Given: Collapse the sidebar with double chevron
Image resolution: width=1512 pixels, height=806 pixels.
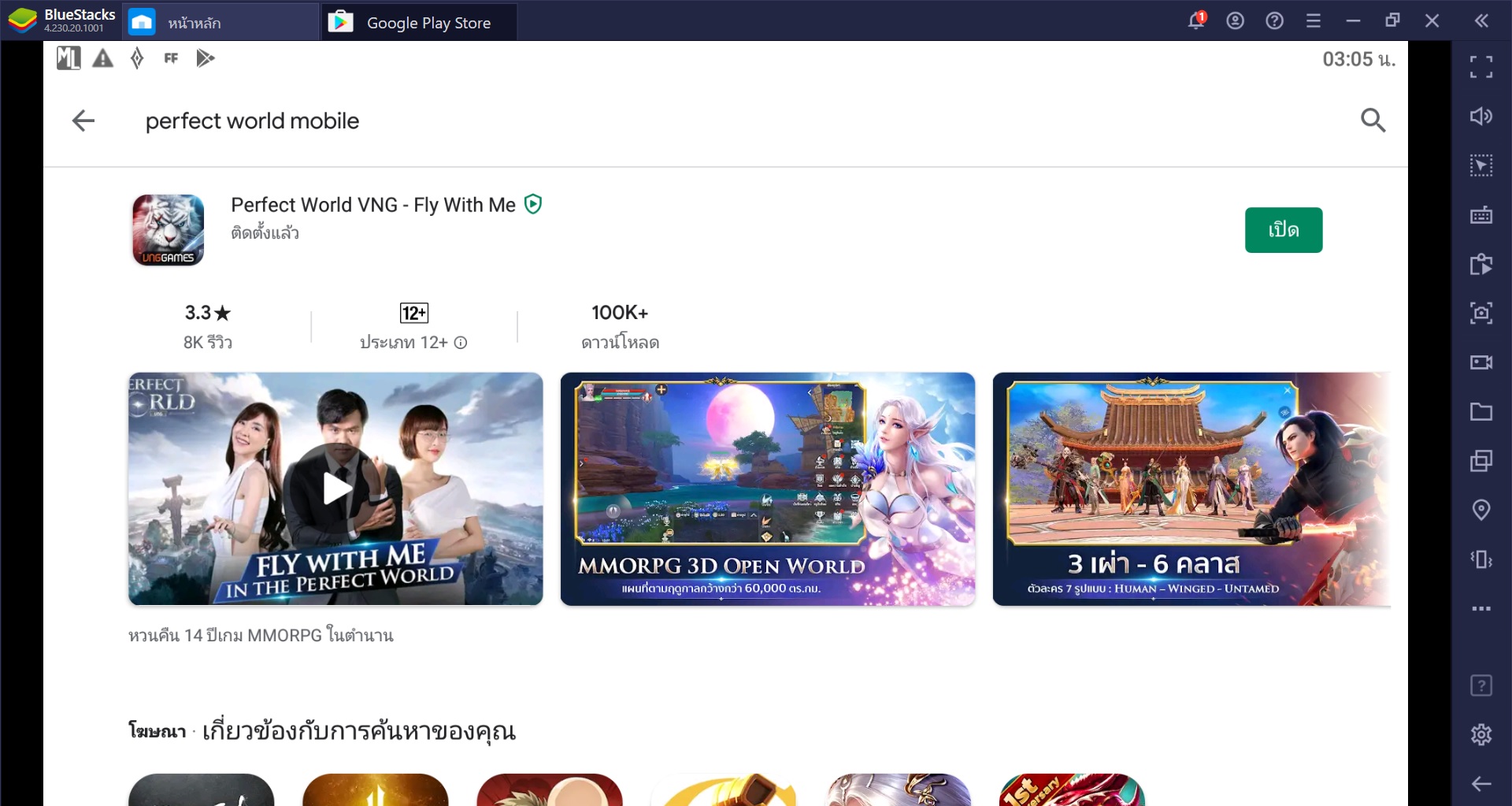Looking at the screenshot, I should 1481,21.
